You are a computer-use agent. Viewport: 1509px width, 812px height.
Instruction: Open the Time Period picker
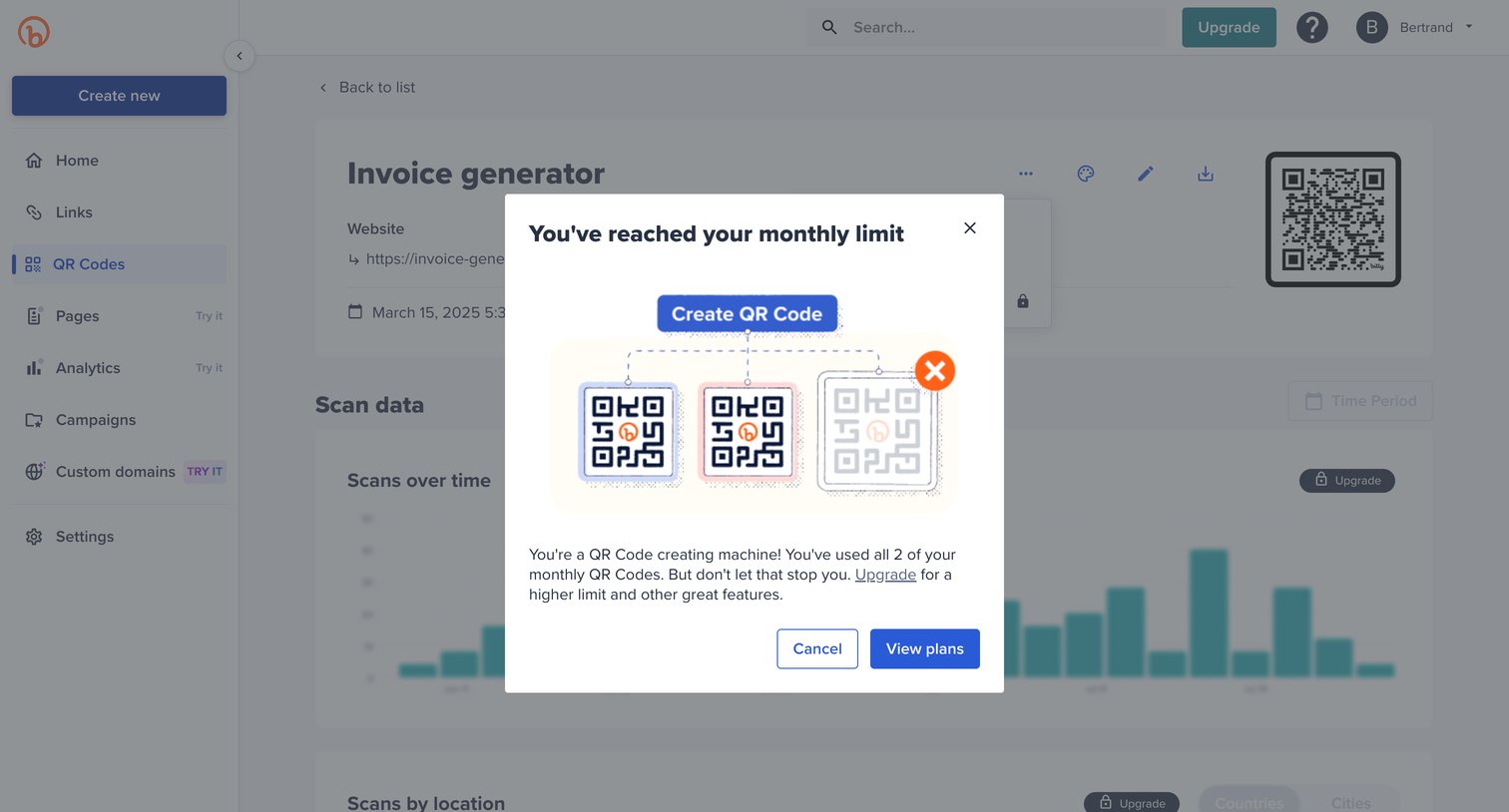pyautogui.click(x=1360, y=401)
